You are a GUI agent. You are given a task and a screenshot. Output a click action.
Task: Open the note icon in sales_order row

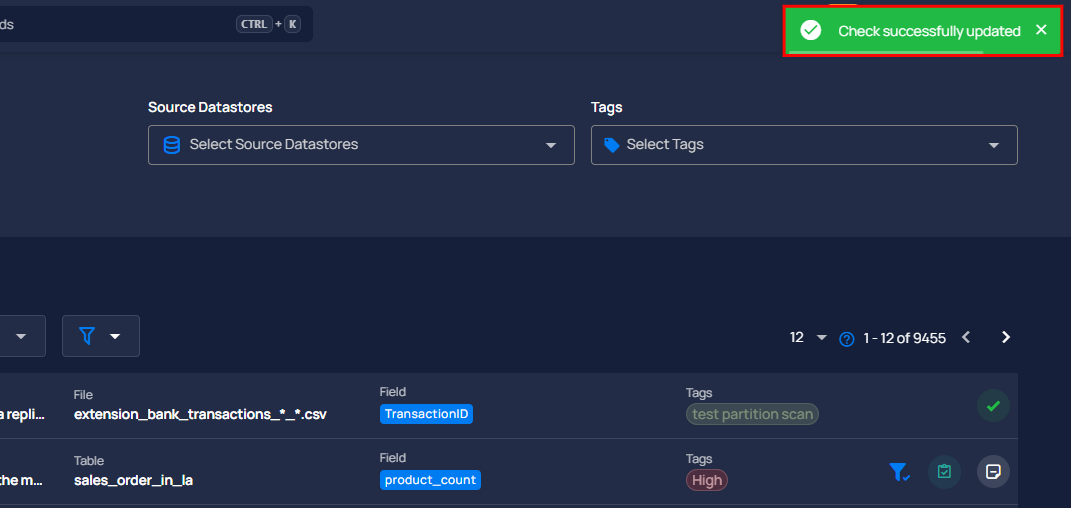993,472
